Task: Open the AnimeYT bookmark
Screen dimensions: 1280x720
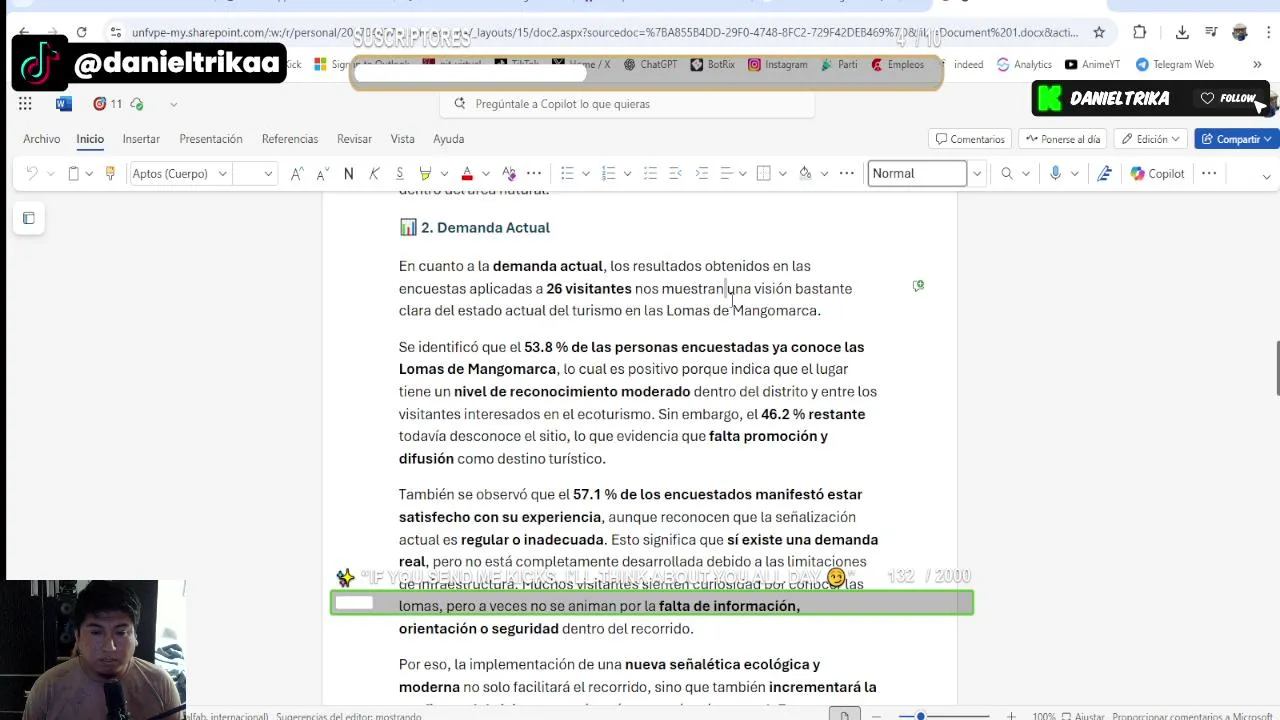Action: pos(1093,64)
